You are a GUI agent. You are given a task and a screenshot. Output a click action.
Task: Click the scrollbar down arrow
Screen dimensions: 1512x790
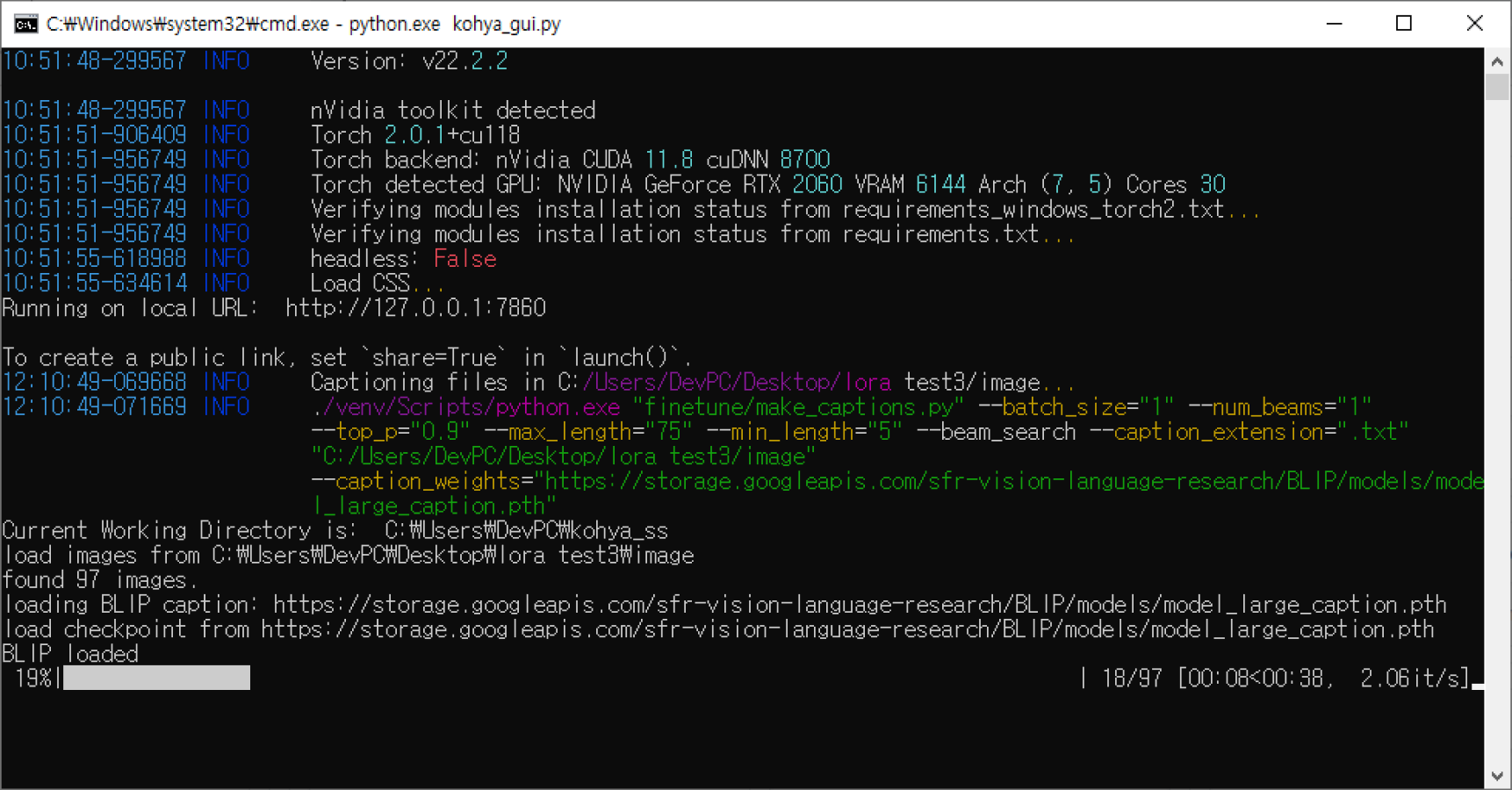(x=1497, y=776)
